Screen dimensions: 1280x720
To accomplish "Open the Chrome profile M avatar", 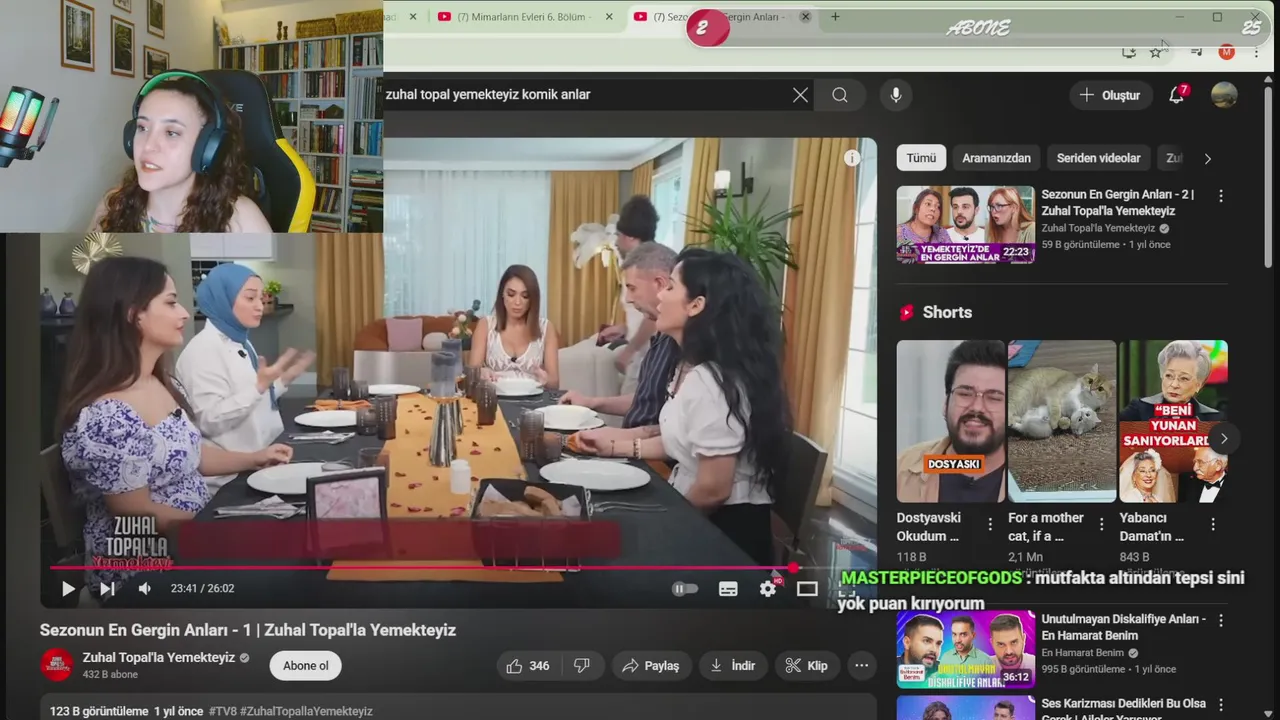I will pos(1226,52).
